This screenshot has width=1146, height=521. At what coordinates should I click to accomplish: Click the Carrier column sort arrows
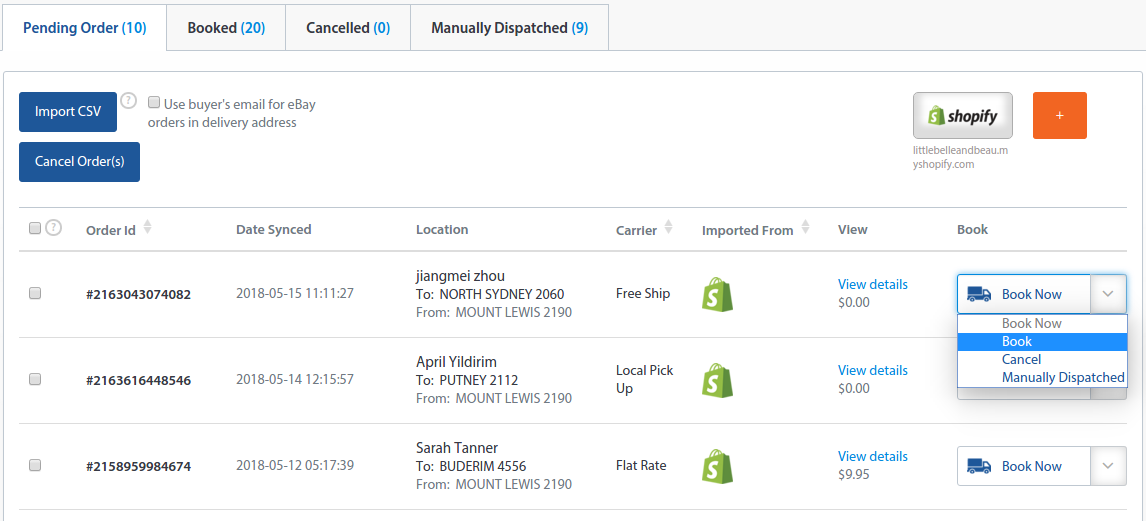click(669, 228)
